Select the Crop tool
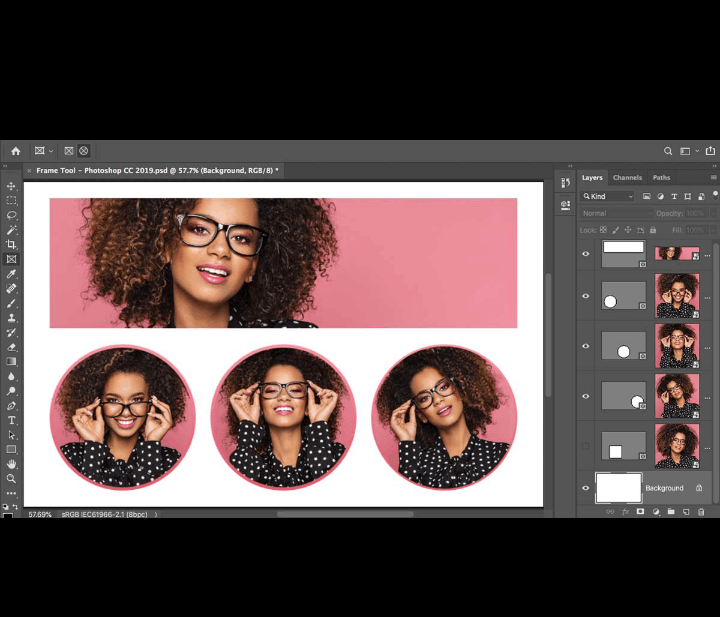Screen dimensions: 720x617 point(11,244)
